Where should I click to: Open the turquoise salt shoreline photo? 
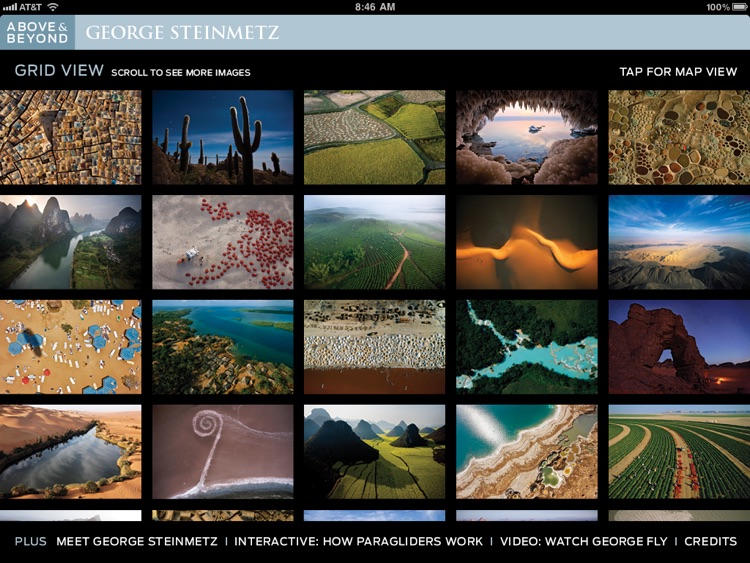click(527, 452)
